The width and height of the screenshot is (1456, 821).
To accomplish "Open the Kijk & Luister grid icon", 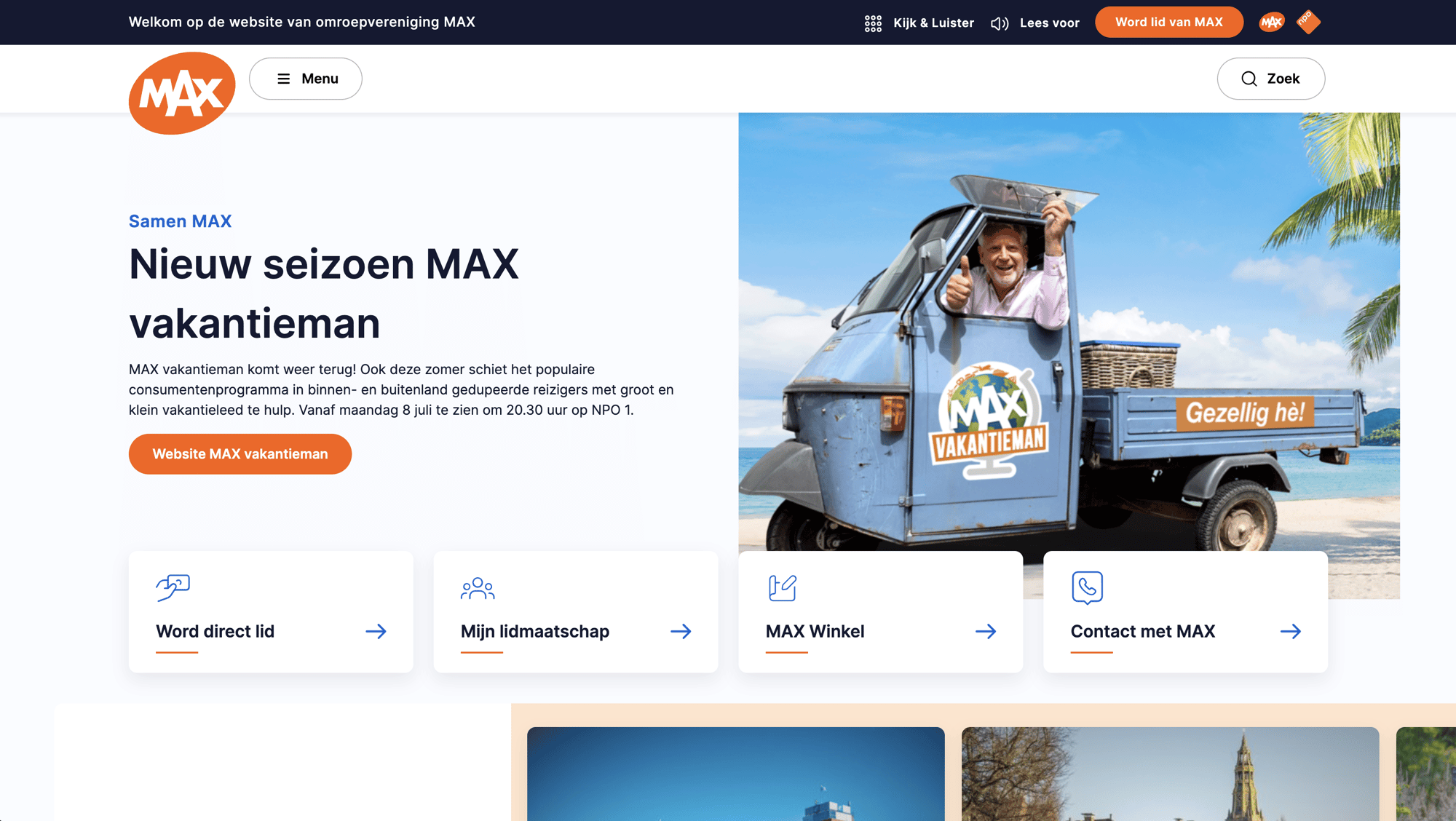I will click(x=873, y=23).
